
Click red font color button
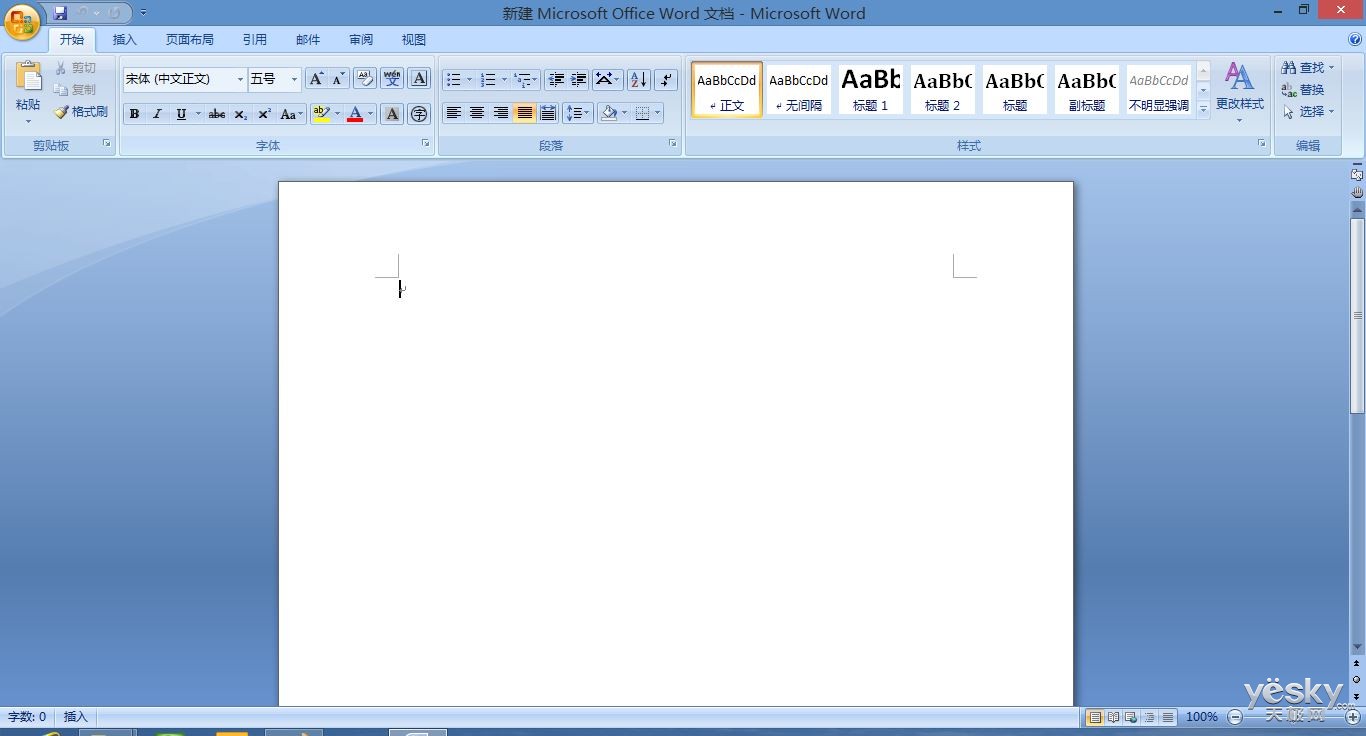(x=355, y=114)
